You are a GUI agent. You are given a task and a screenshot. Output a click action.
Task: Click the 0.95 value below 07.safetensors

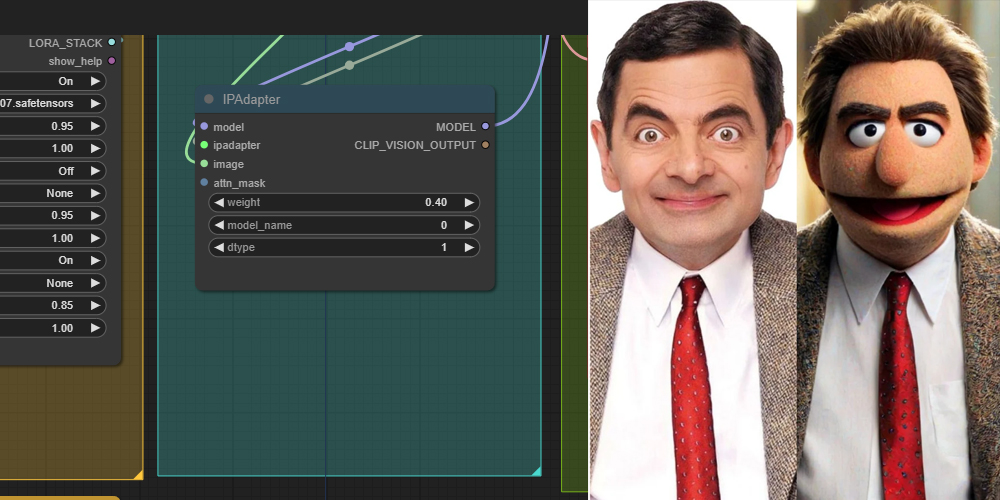pos(53,126)
